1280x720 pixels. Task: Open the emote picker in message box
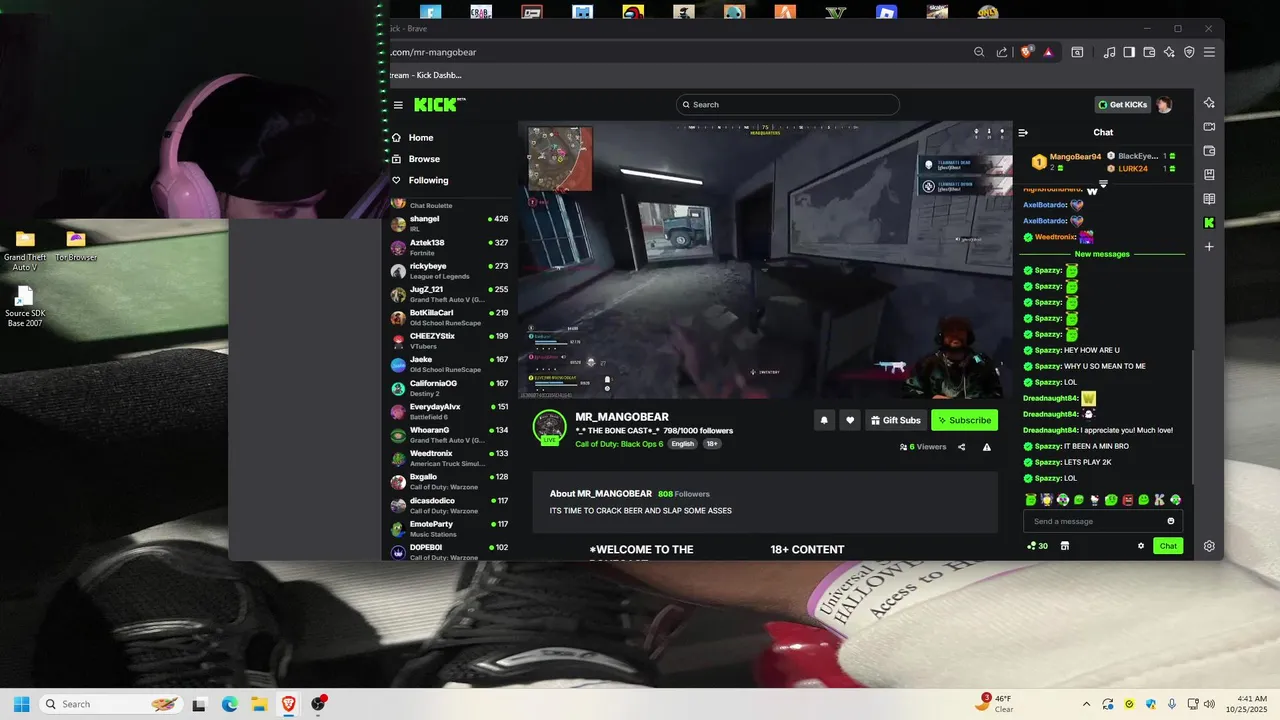(1171, 521)
